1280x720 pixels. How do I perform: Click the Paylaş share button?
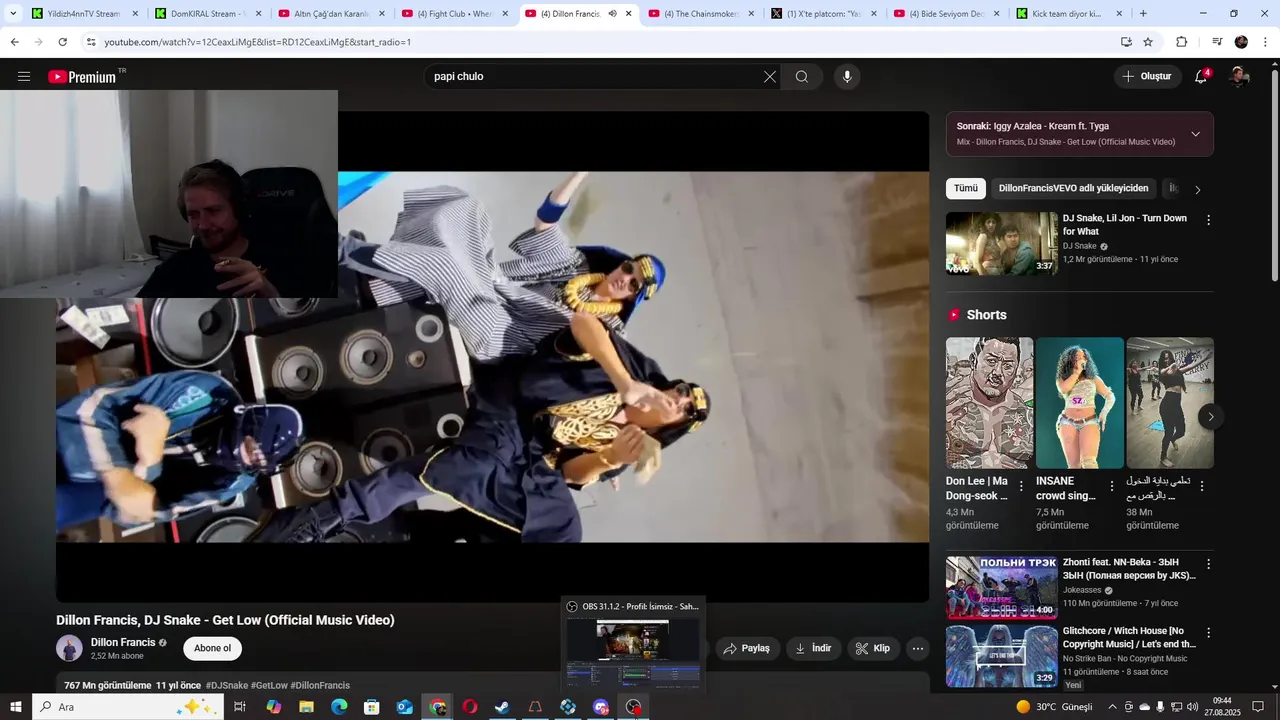747,648
